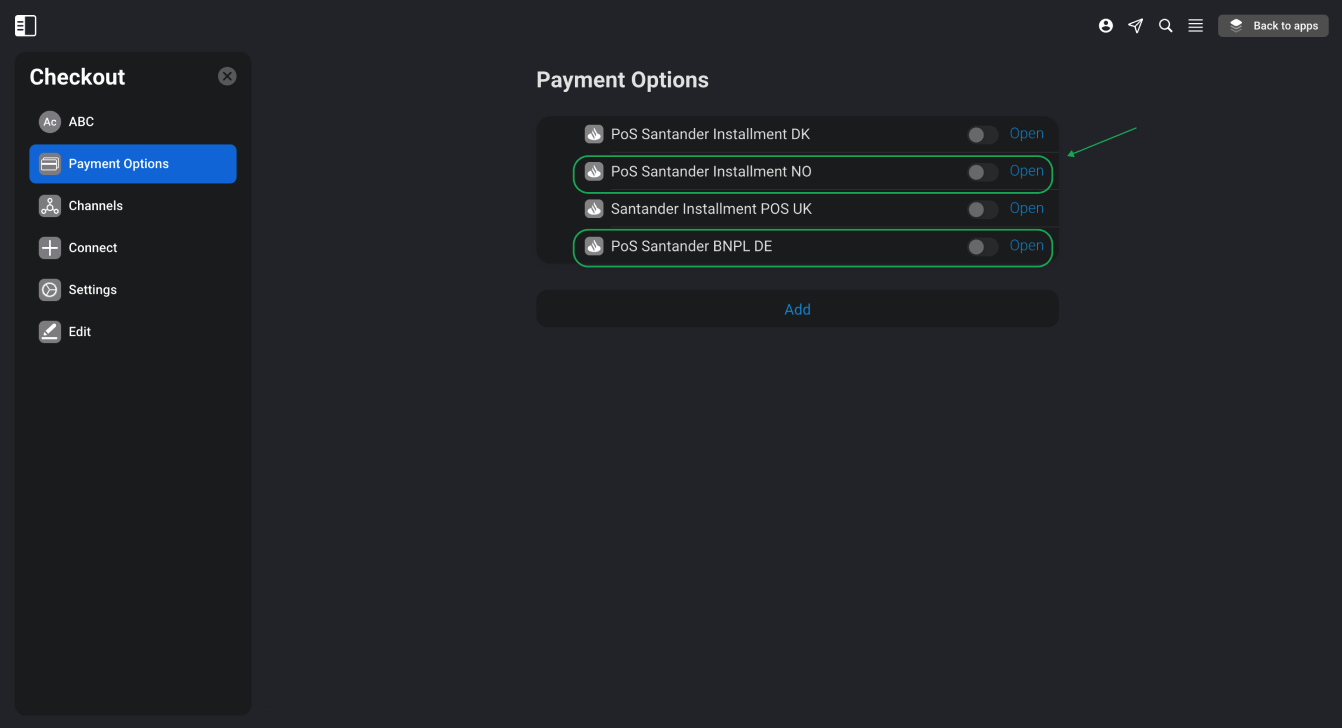Screen dimensions: 1342x728
Task: Open the hamburger menu icon
Action: (x=1196, y=26)
